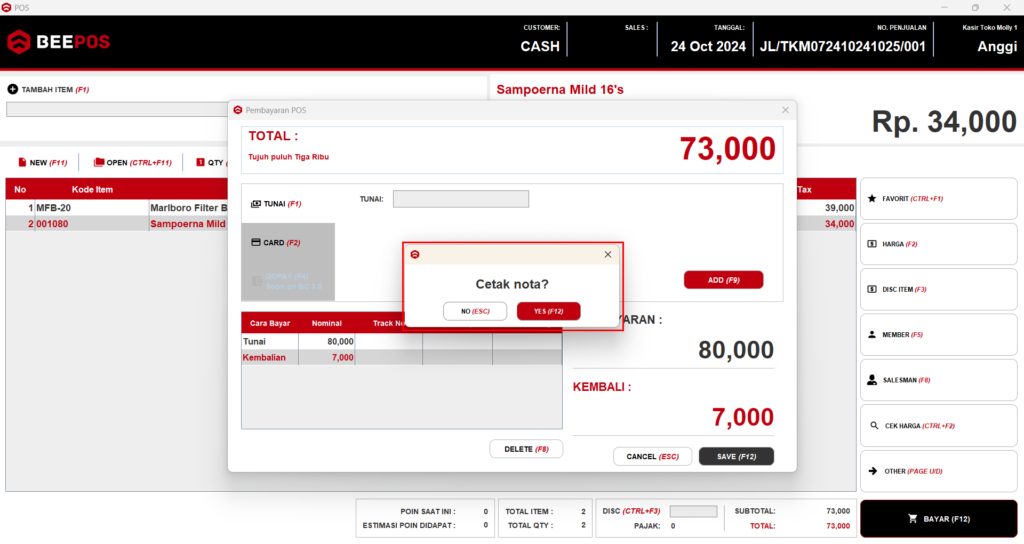1024x544 pixels.
Task: Decline printing with NO (ESC) button
Action: (x=475, y=311)
